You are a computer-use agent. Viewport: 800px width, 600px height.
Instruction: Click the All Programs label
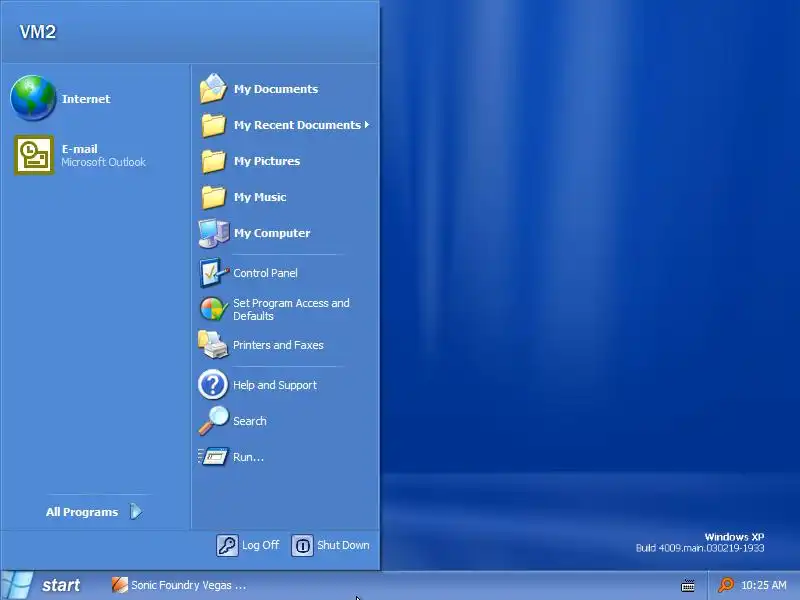tap(82, 512)
